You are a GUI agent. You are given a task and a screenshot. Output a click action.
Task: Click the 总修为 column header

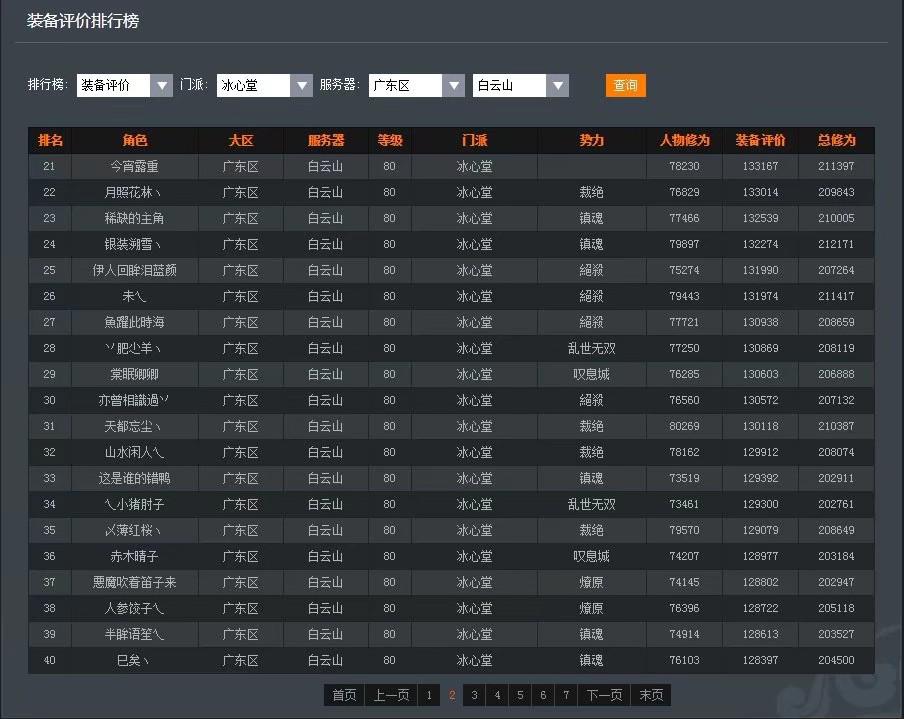point(836,141)
